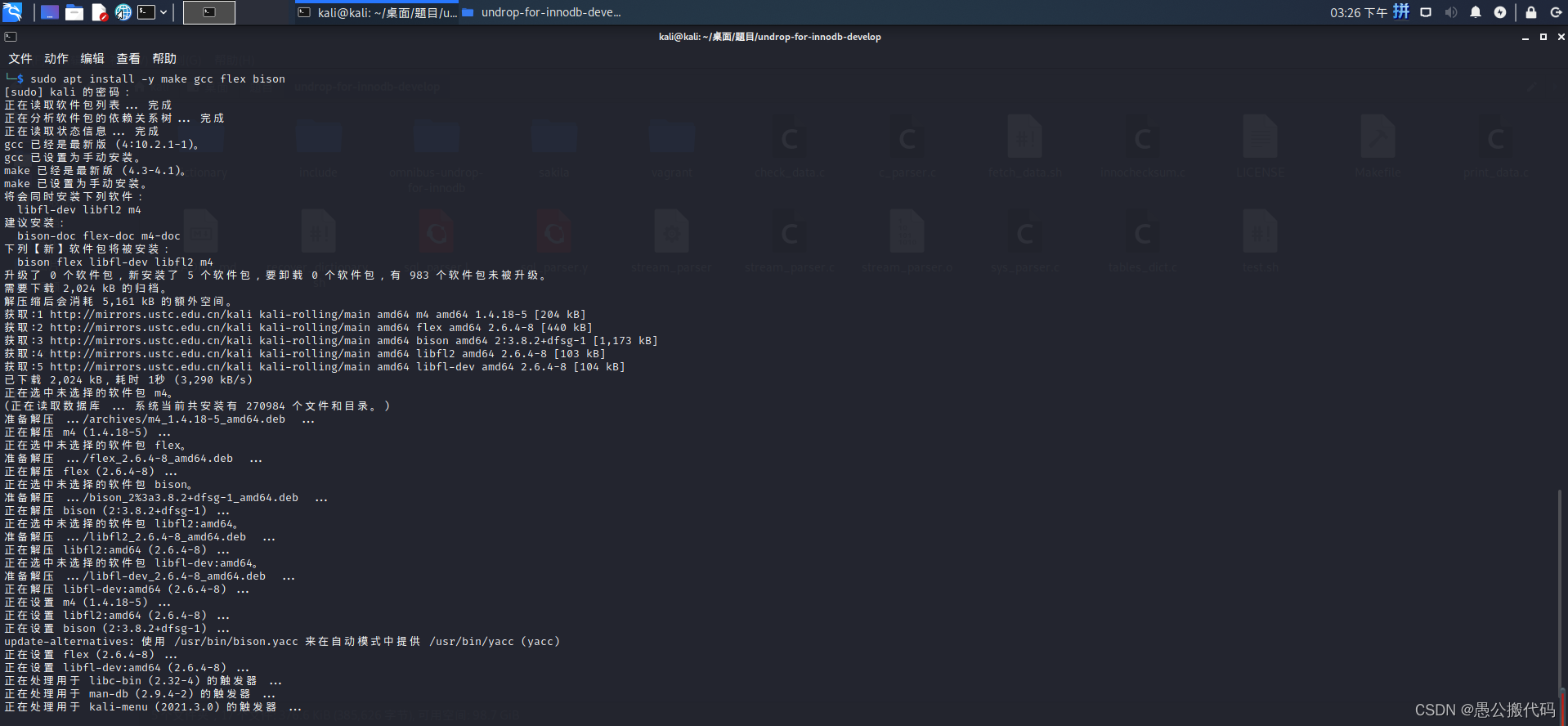The width and height of the screenshot is (1568, 726).
Task: Click the 获取:1 mirrors.ustc.edu.cn m4 line
Action: pyautogui.click(x=295, y=315)
